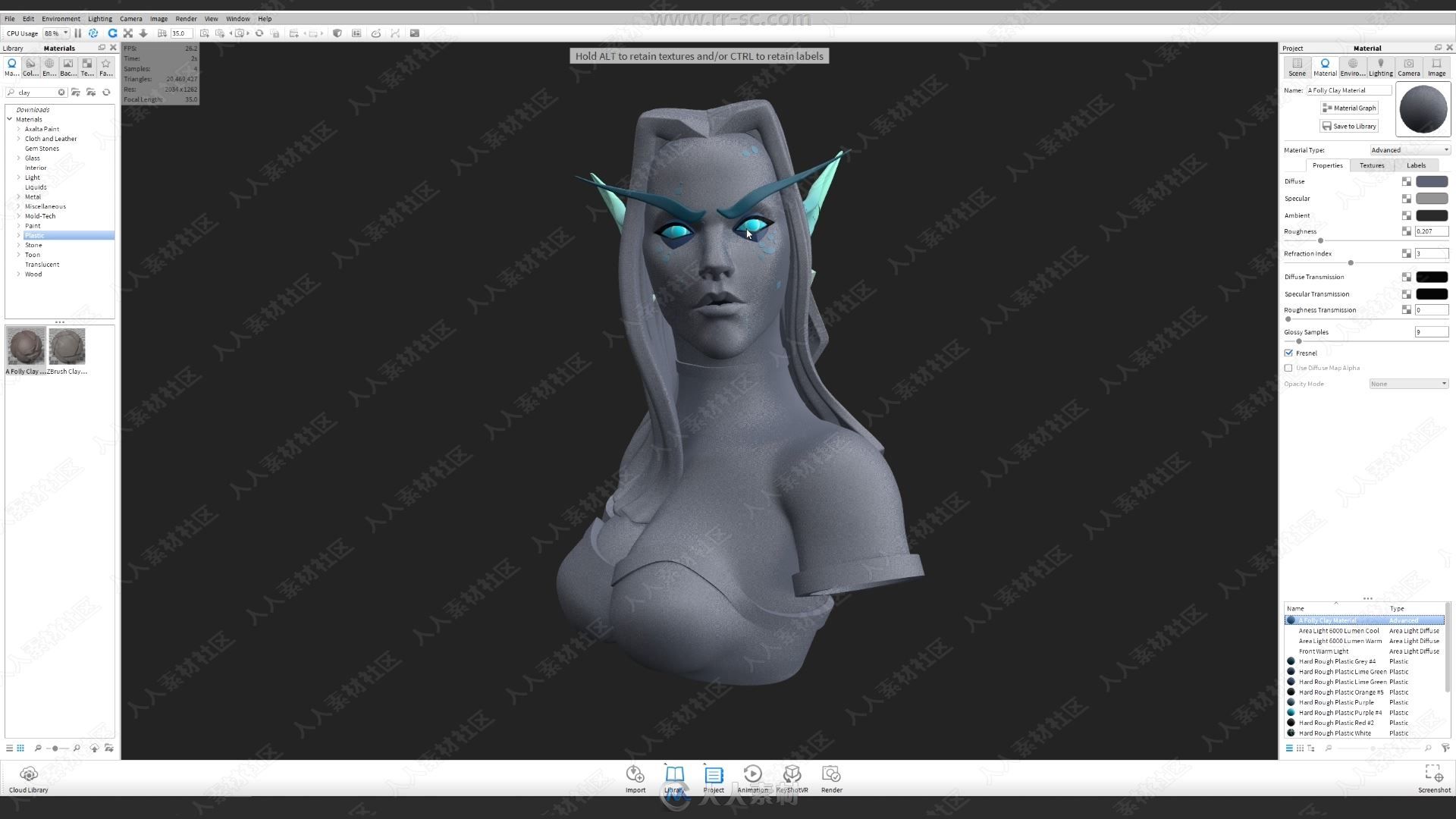Open the Colors tab in Library
Image resolution: width=1456 pixels, height=819 pixels.
pos(30,67)
